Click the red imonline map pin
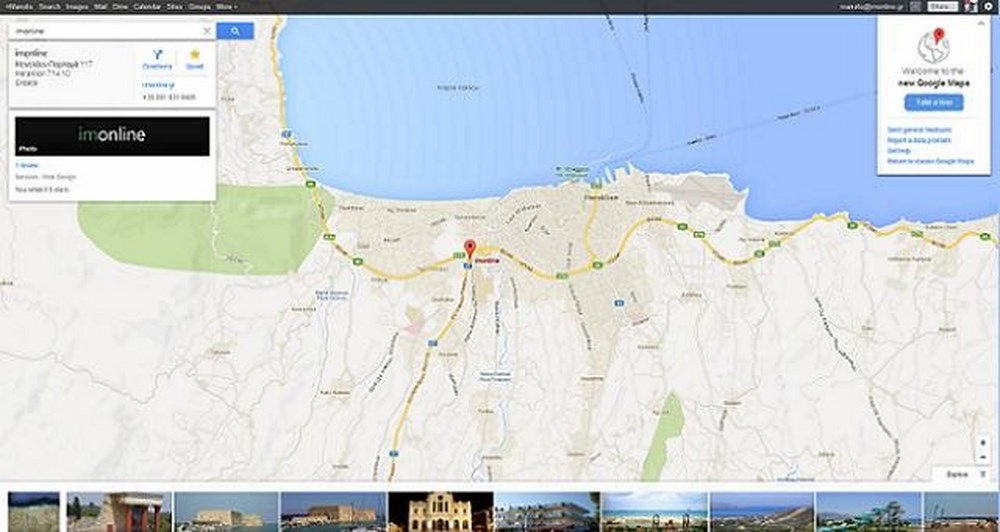The width and height of the screenshot is (1000, 532). pos(470,248)
